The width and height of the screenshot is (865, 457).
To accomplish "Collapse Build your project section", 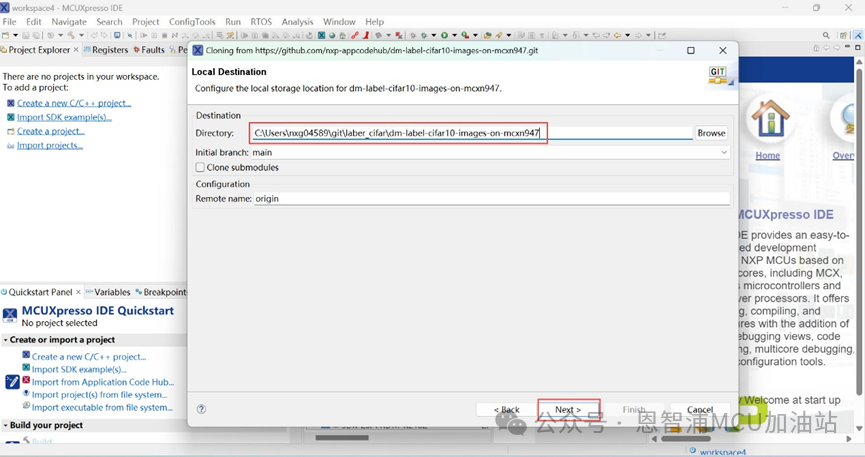I will pos(6,425).
